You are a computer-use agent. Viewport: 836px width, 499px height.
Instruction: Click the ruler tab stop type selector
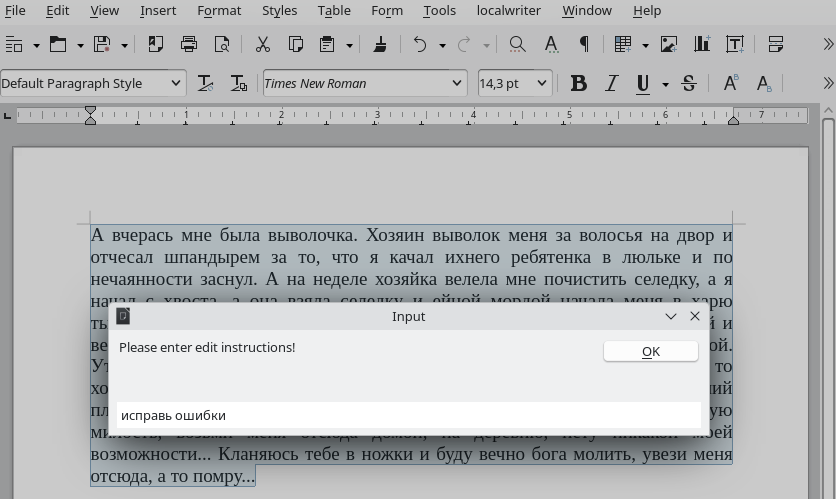click(x=7, y=115)
